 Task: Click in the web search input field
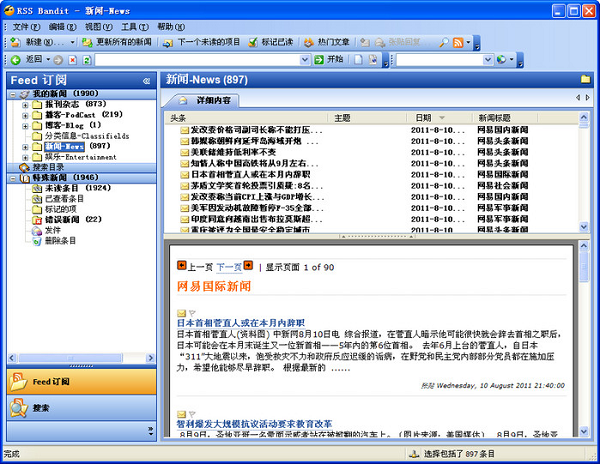coord(440,60)
